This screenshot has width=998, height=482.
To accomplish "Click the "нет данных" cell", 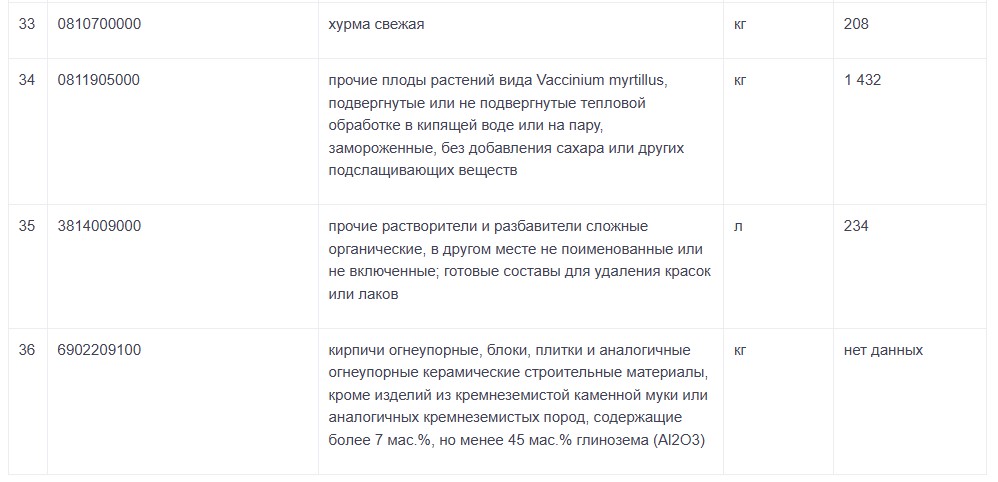I will tap(883, 350).
